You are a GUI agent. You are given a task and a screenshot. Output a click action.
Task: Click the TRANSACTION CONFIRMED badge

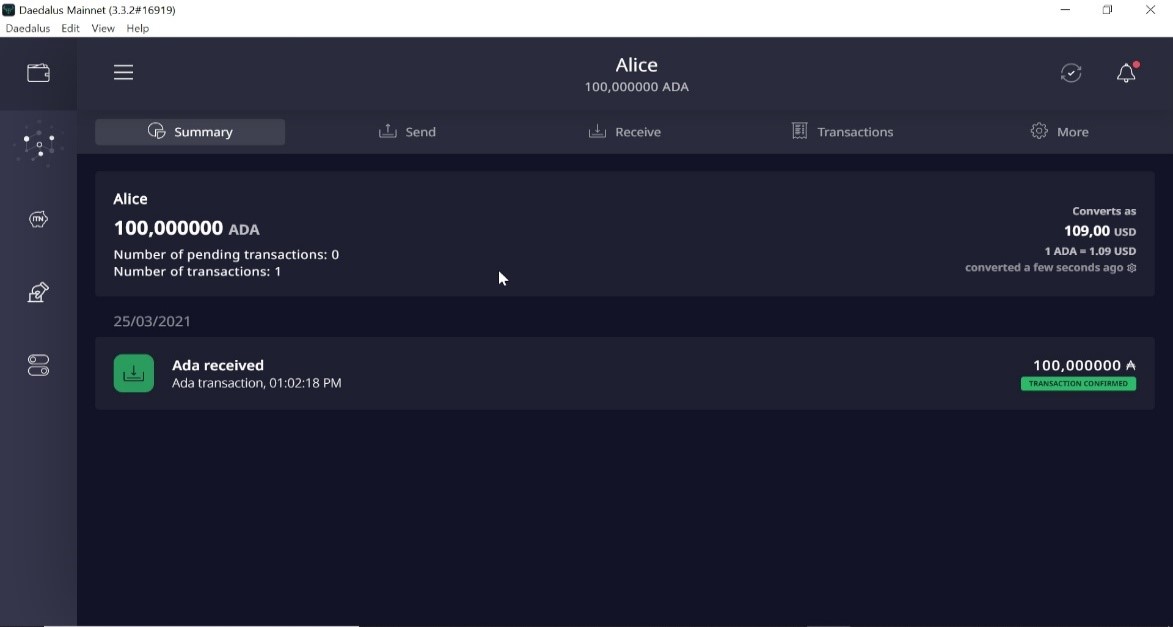coord(1078,384)
